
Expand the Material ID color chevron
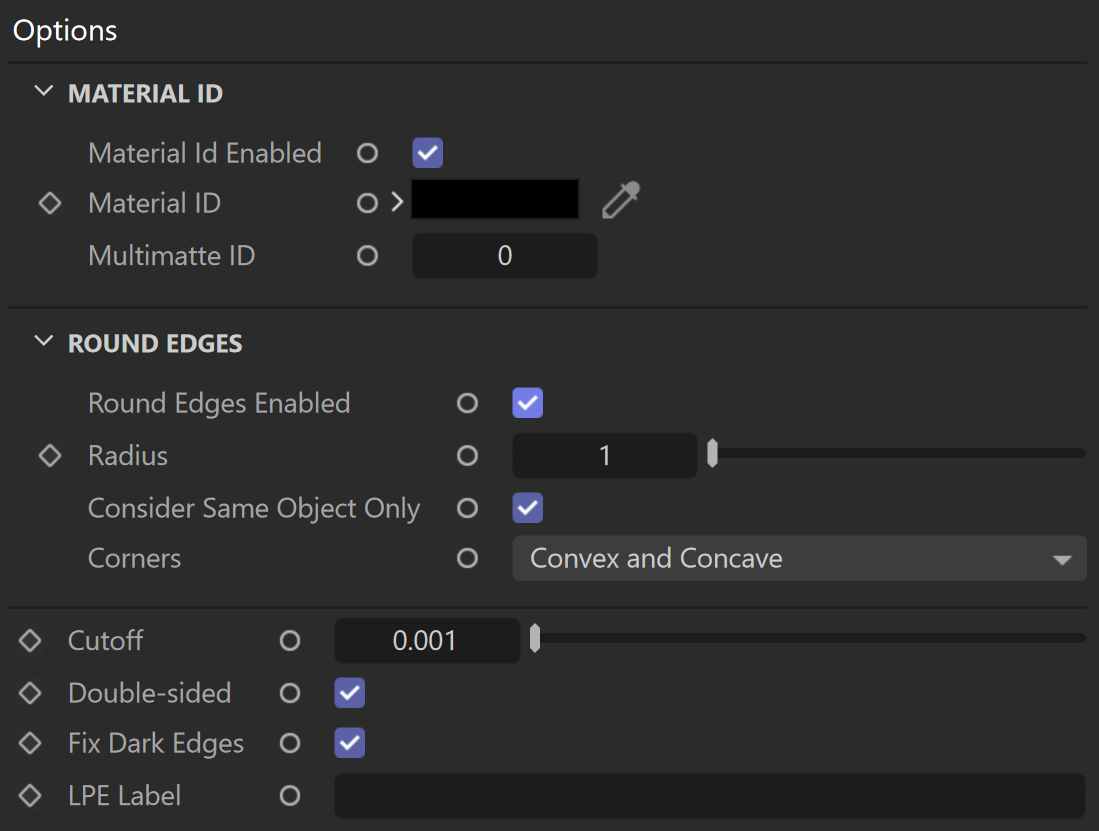tap(397, 202)
